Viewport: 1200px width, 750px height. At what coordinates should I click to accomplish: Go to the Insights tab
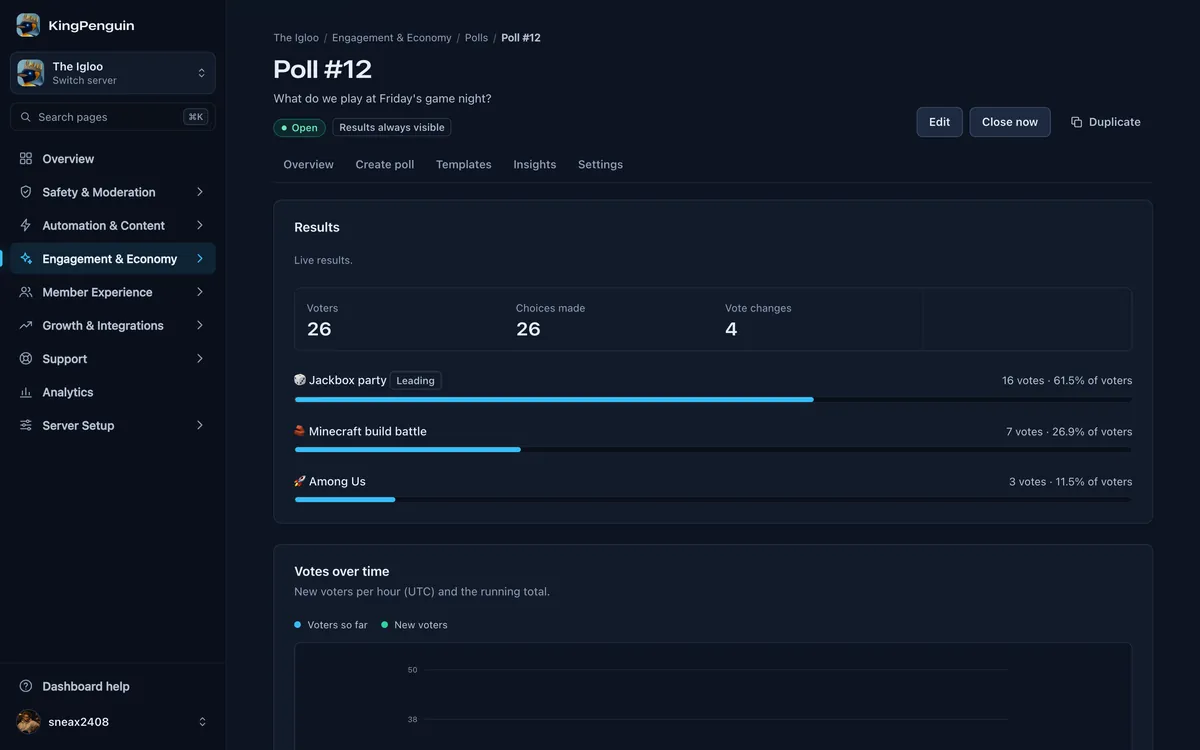click(535, 164)
